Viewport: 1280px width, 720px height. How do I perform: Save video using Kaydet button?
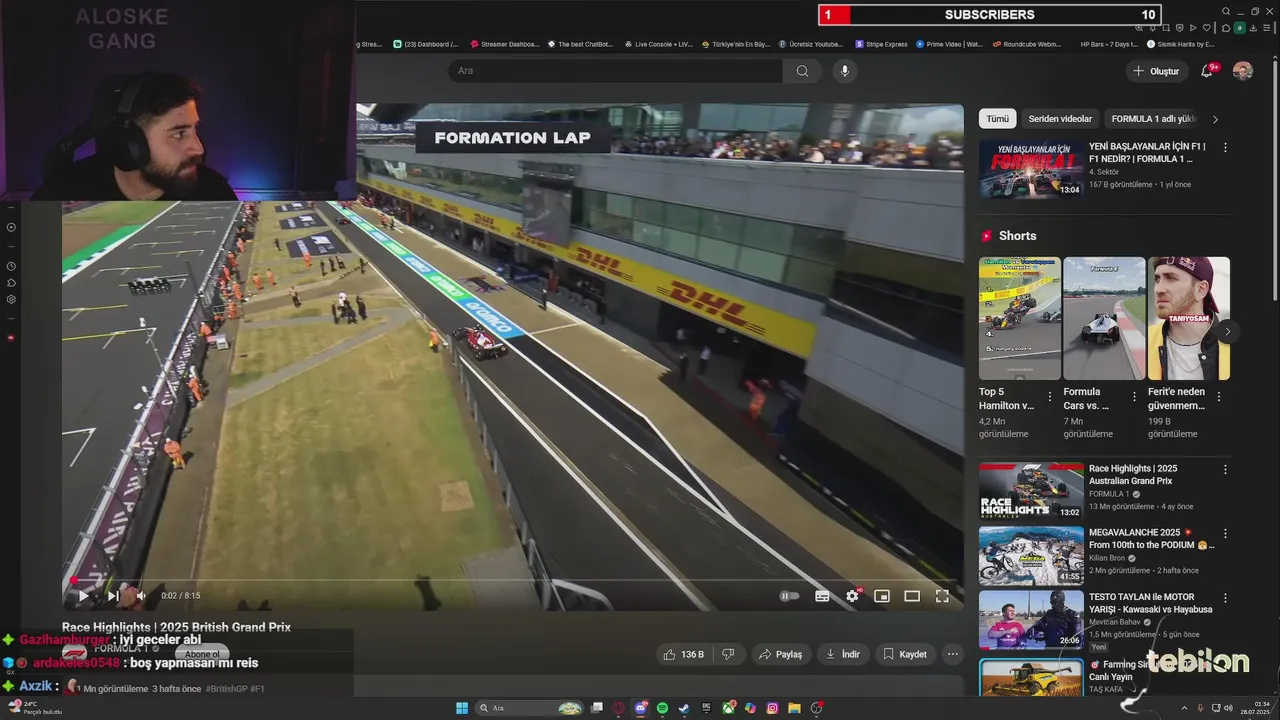coord(905,654)
